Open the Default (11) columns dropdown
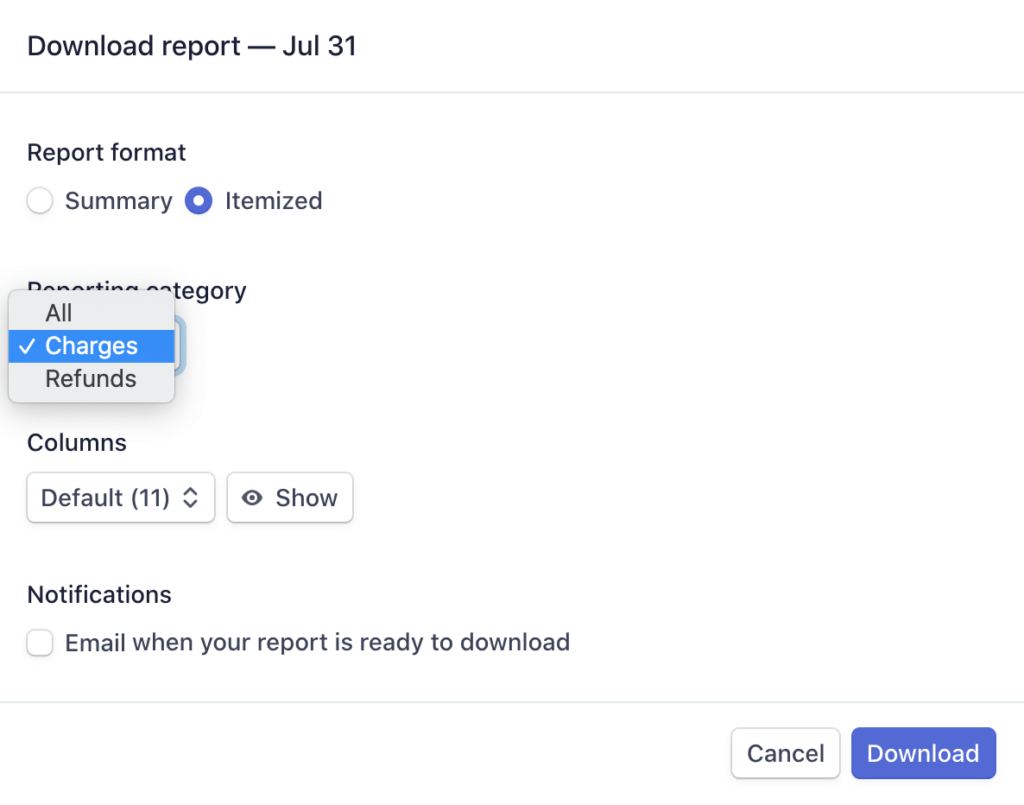This screenshot has height=805, width=1024. (x=121, y=497)
